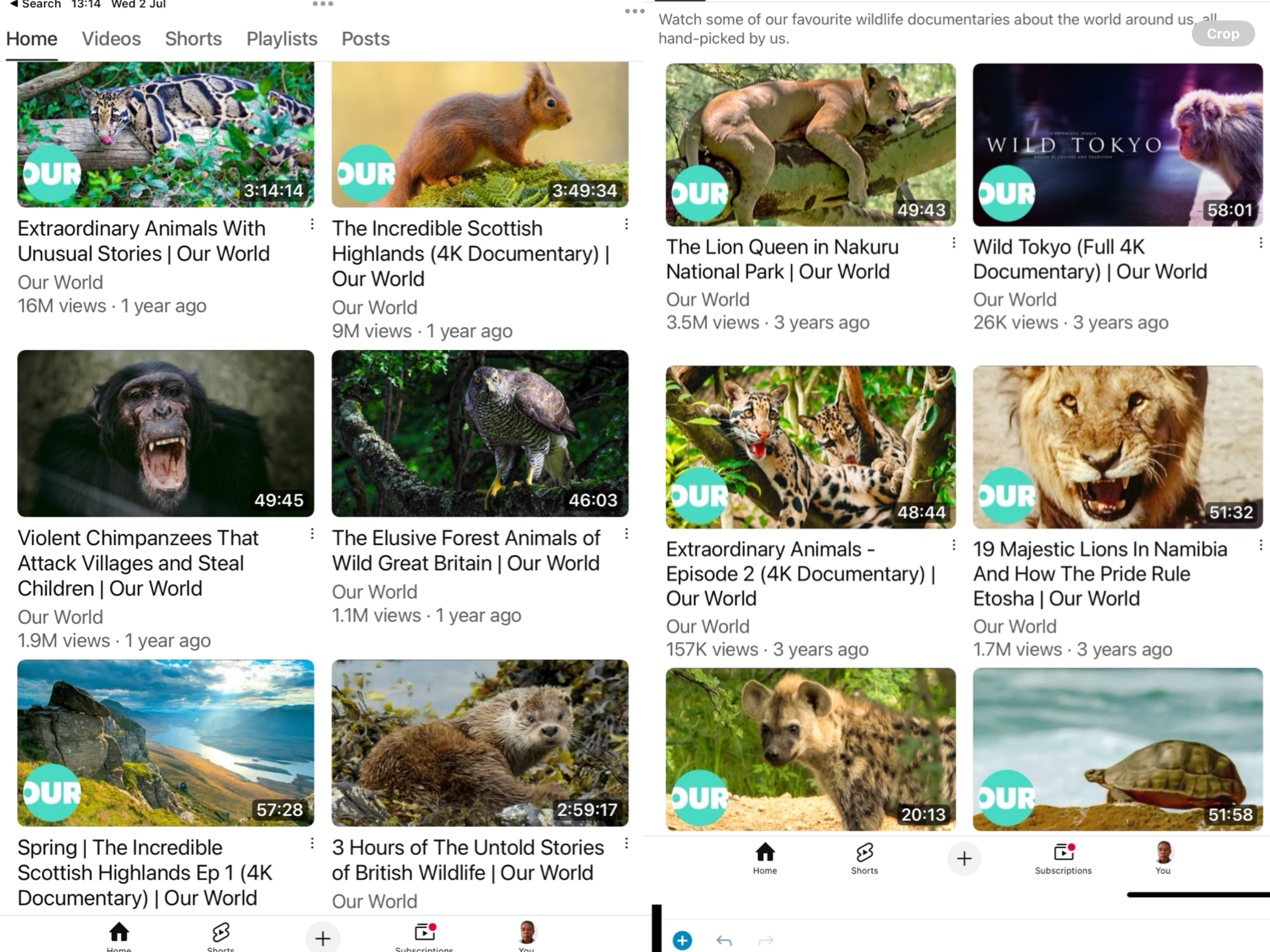The width and height of the screenshot is (1270, 952).
Task: Click the undo arrow icon
Action: [x=724, y=940]
